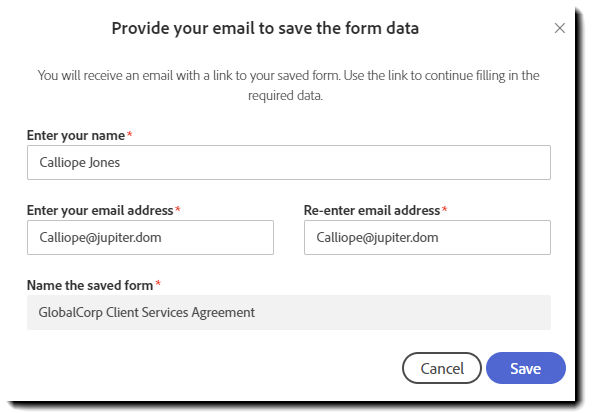The width and height of the screenshot is (600, 413).
Task: Click the Save button
Action: (x=525, y=368)
